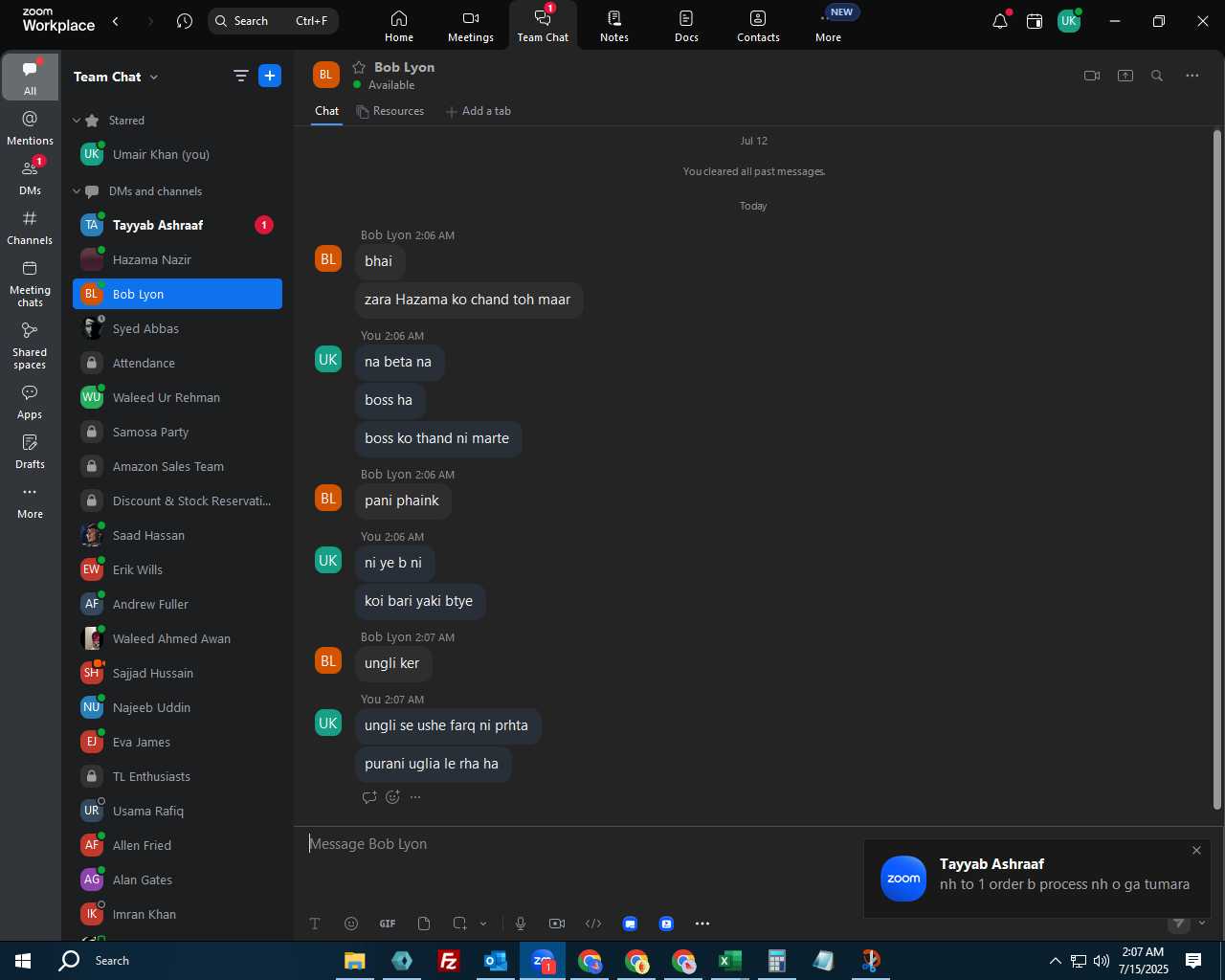Open the send options dropdown arrow

[1202, 924]
